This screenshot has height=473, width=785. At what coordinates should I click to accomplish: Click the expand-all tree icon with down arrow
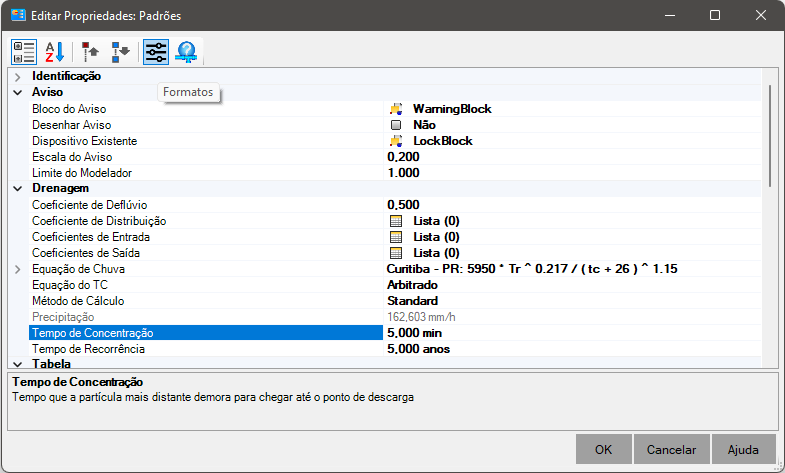coord(120,52)
